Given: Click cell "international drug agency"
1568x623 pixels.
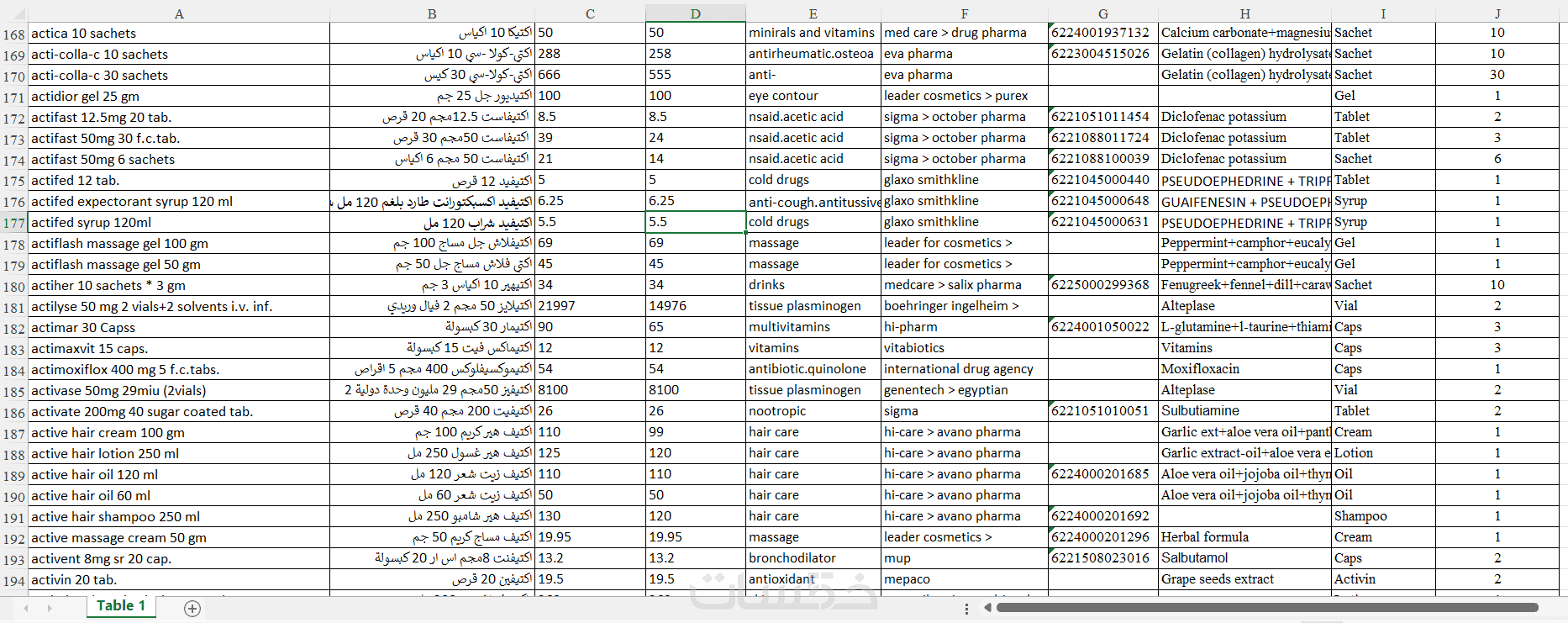Looking at the screenshot, I should (x=965, y=369).
